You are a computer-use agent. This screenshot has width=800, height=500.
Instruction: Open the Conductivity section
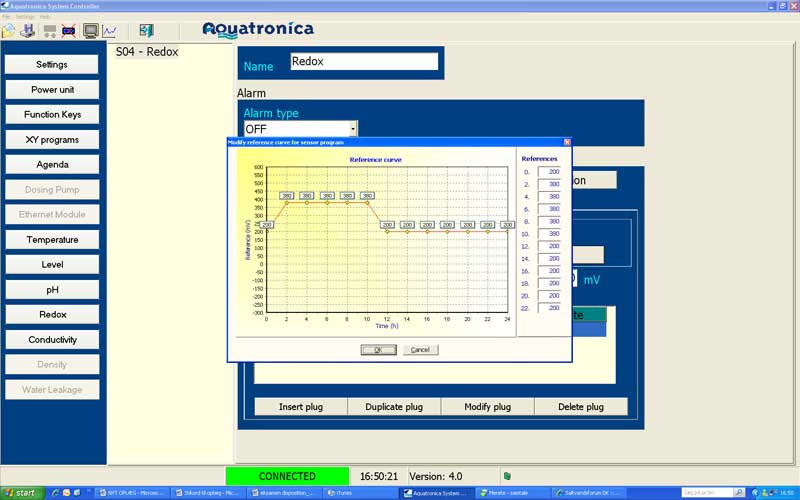(52, 339)
